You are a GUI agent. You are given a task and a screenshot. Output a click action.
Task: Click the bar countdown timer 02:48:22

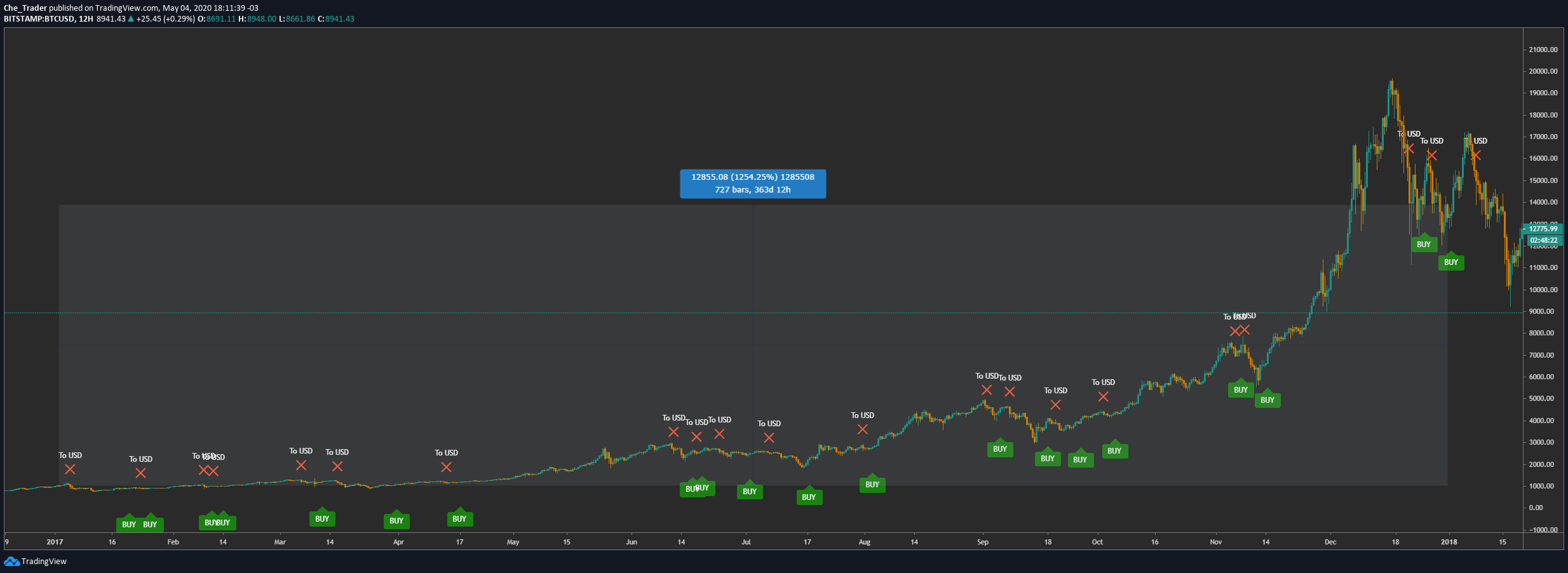[x=1543, y=240]
